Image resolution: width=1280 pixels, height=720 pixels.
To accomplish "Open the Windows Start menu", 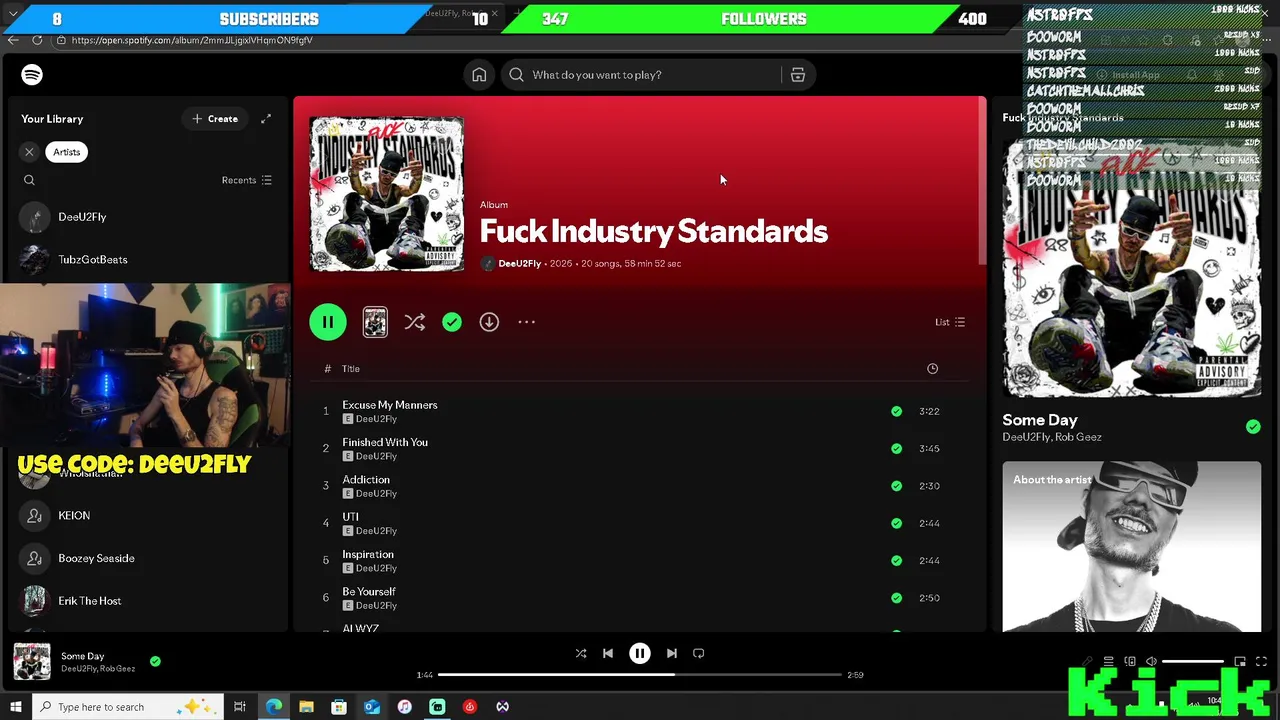I will point(15,707).
